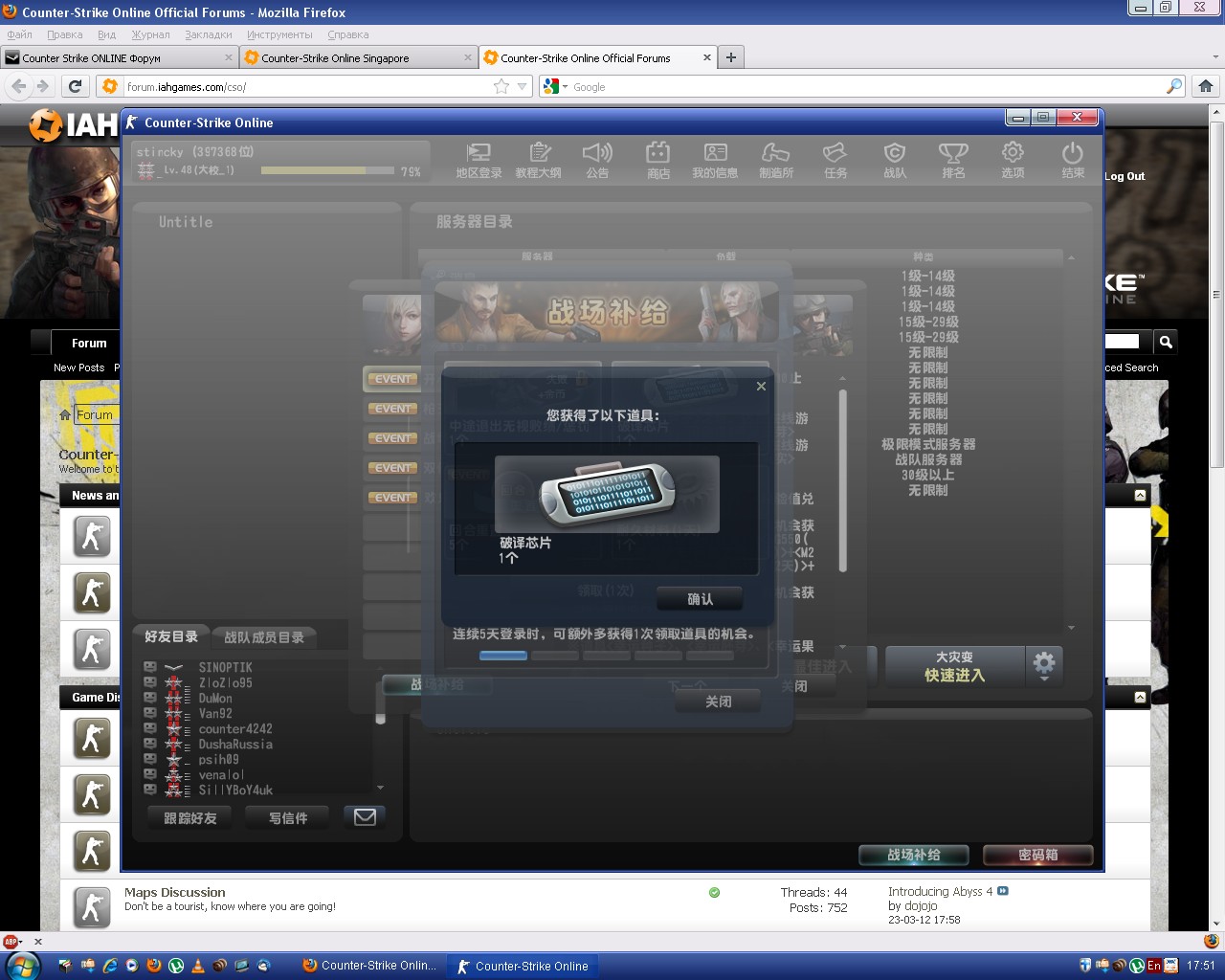The height and width of the screenshot is (980, 1225).
Task: Click the Windows Start orb
Action: 22,966
